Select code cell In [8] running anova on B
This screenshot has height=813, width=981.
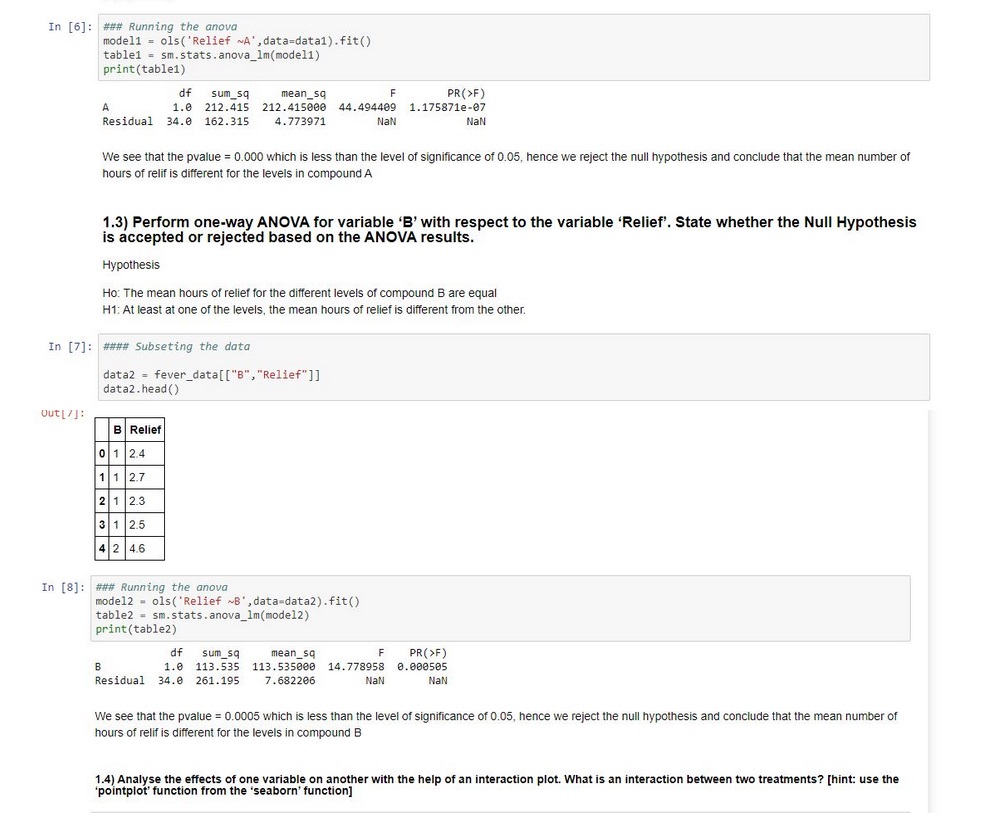pos(501,608)
